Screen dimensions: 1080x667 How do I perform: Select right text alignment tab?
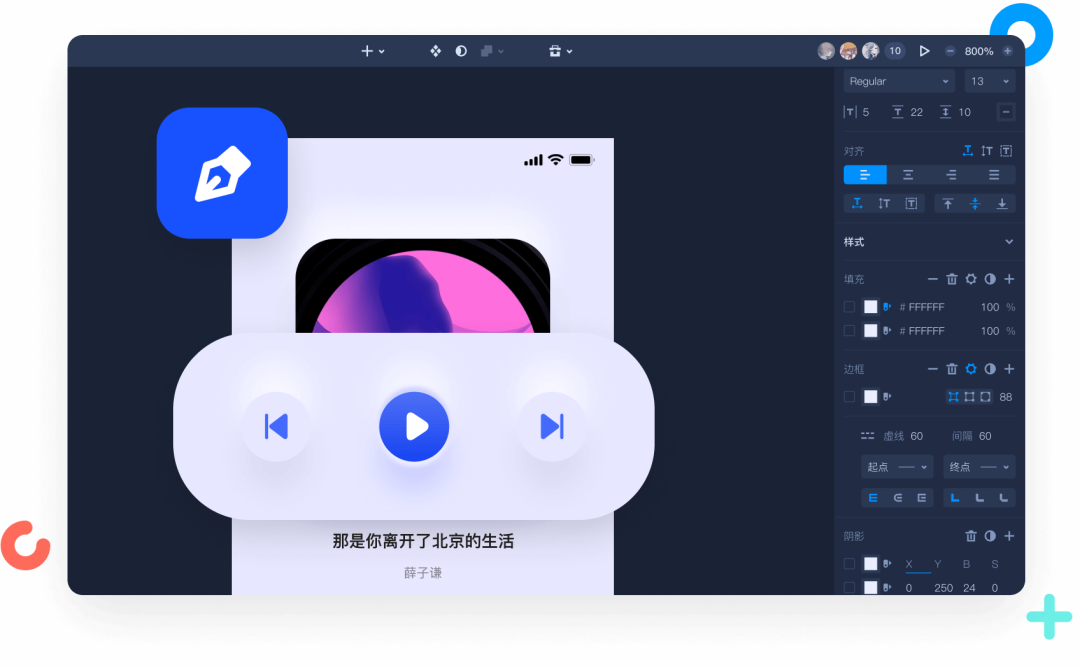951,175
